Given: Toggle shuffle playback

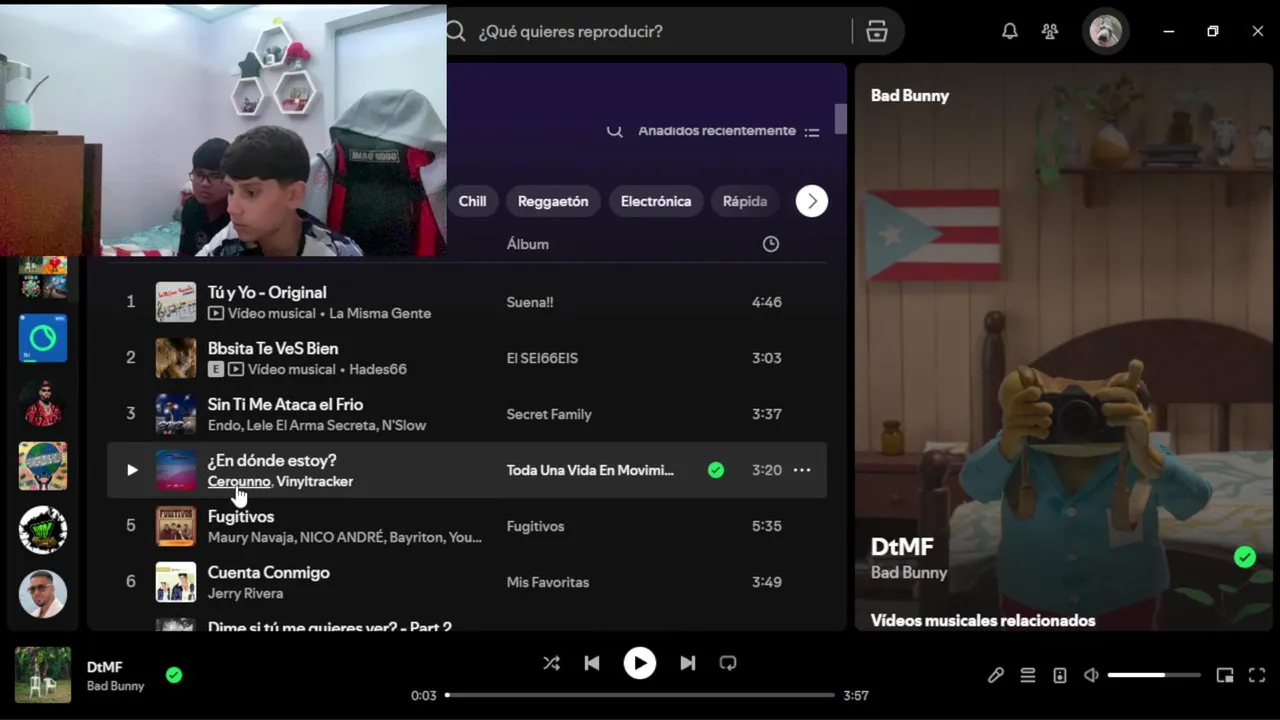Looking at the screenshot, I should 551,663.
